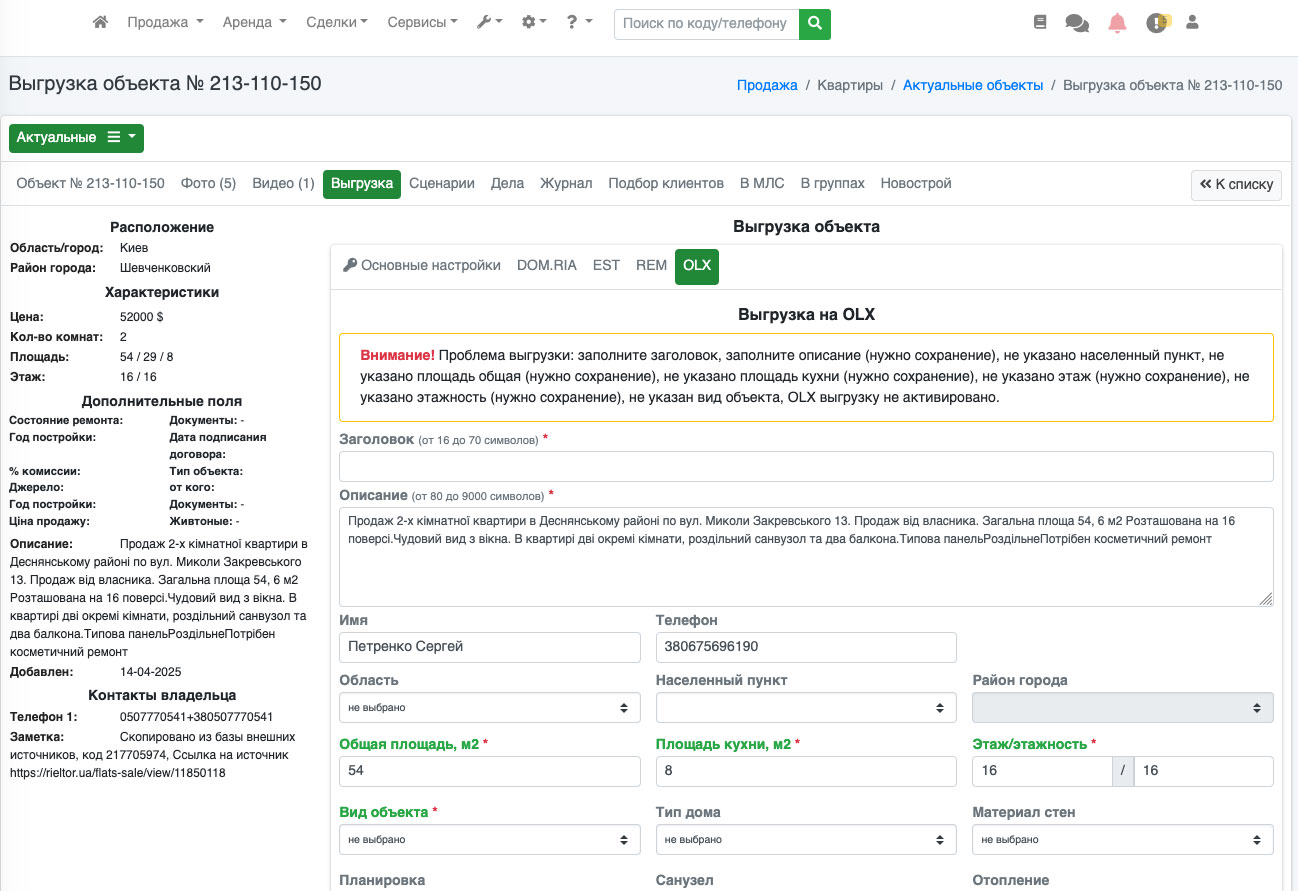
Task: Open the Область select dropdown
Action: [x=490, y=708]
